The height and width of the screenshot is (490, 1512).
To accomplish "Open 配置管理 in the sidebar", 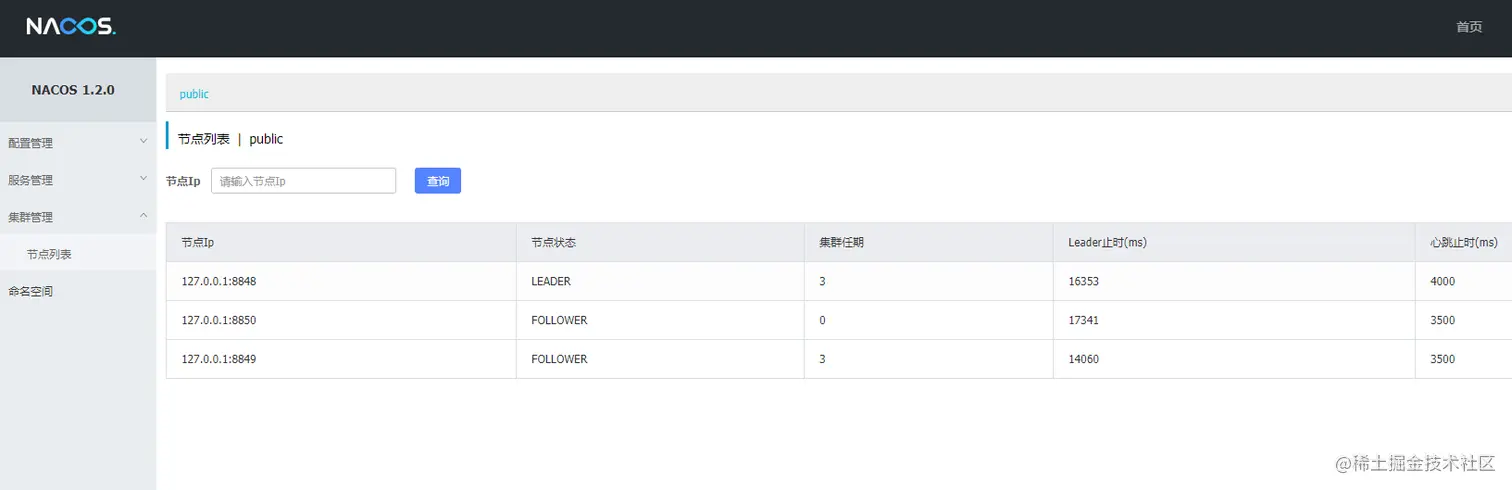I will pos(31,143).
